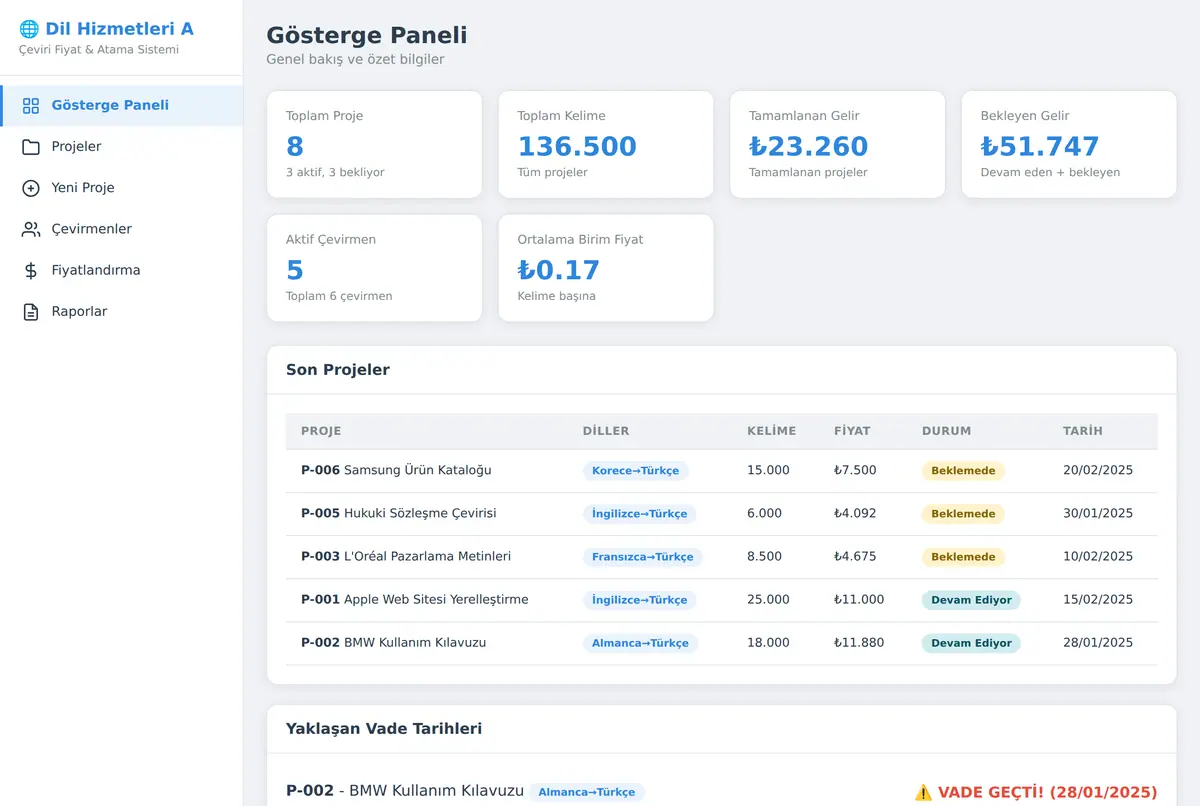Click the Beklemede badge for P-005
Image resolution: width=1200 pixels, height=806 pixels.
click(x=963, y=514)
